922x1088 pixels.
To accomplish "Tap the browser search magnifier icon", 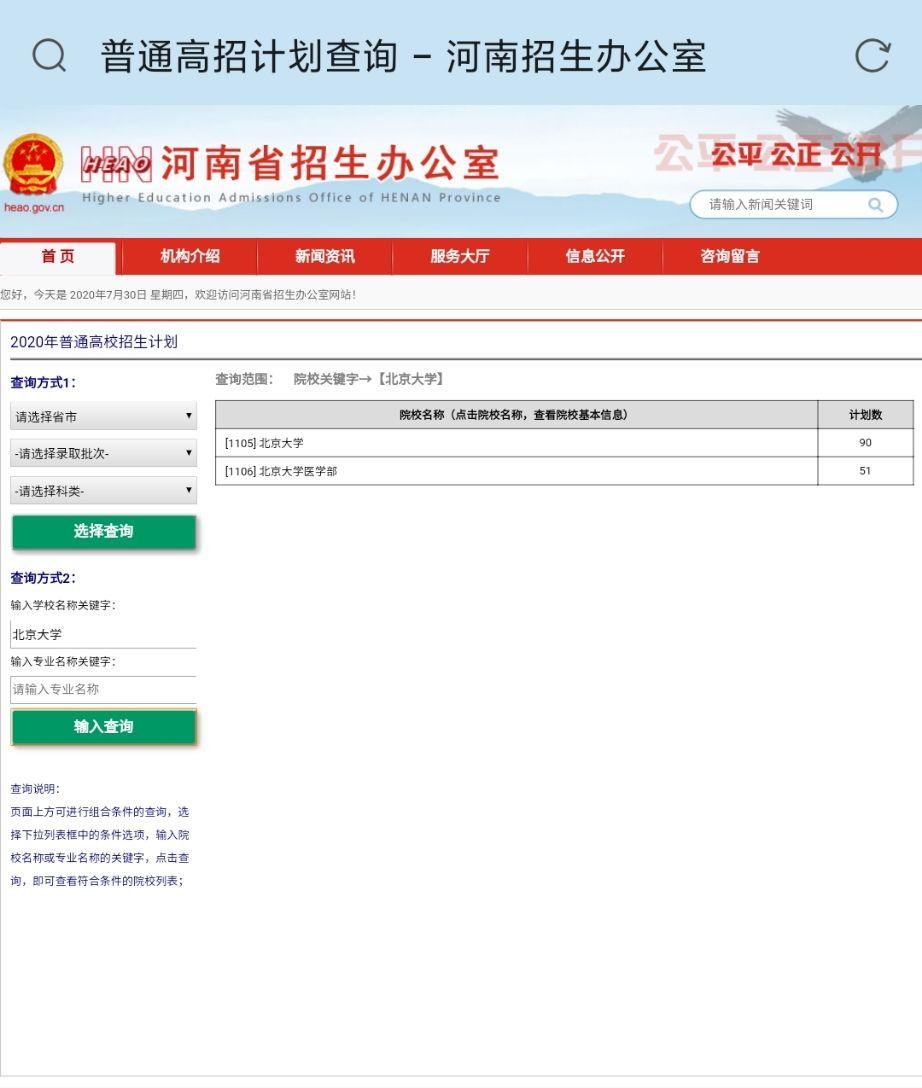I will pyautogui.click(x=49, y=56).
